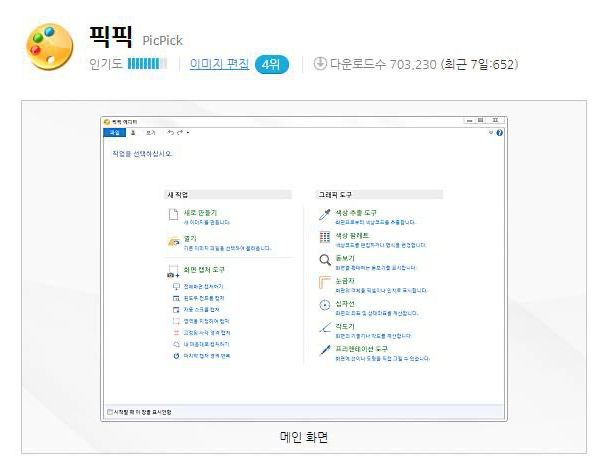Screen dimensions: 611x463
Task: Open the main screen screenshot thumbnail
Action: point(304,269)
